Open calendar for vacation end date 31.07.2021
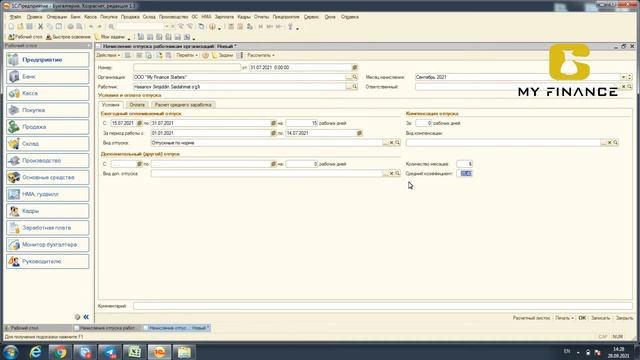 tap(273, 123)
